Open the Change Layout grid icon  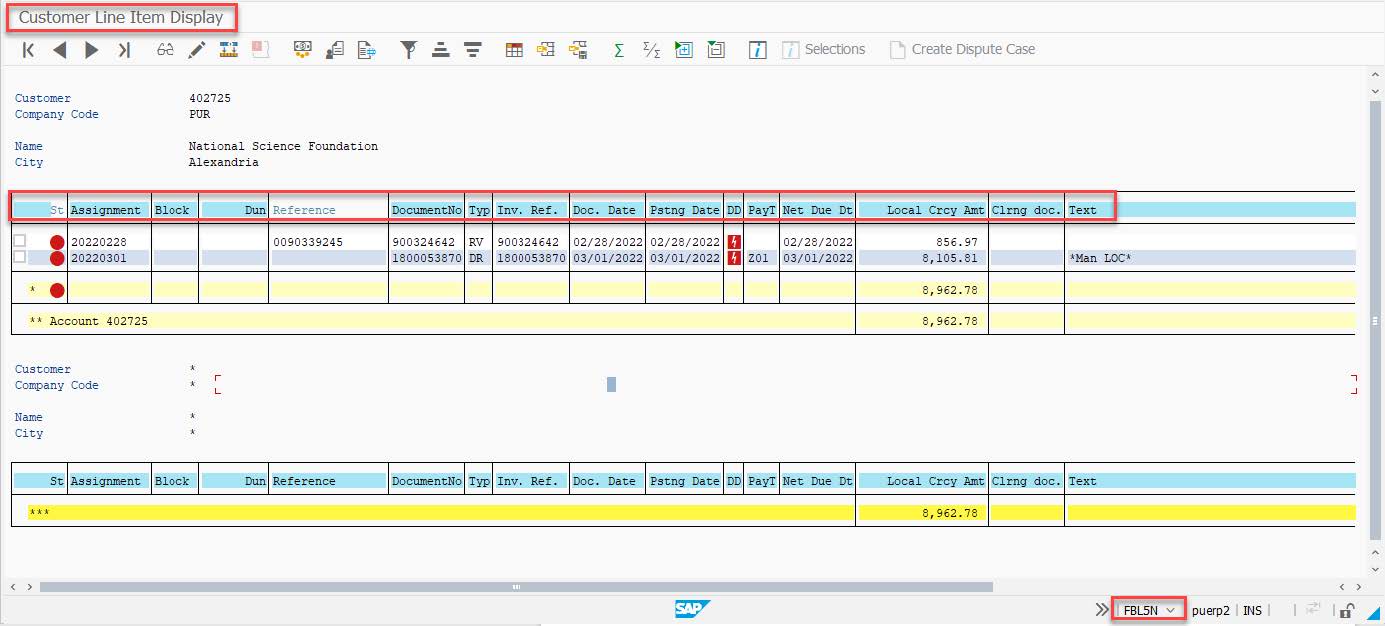[514, 49]
